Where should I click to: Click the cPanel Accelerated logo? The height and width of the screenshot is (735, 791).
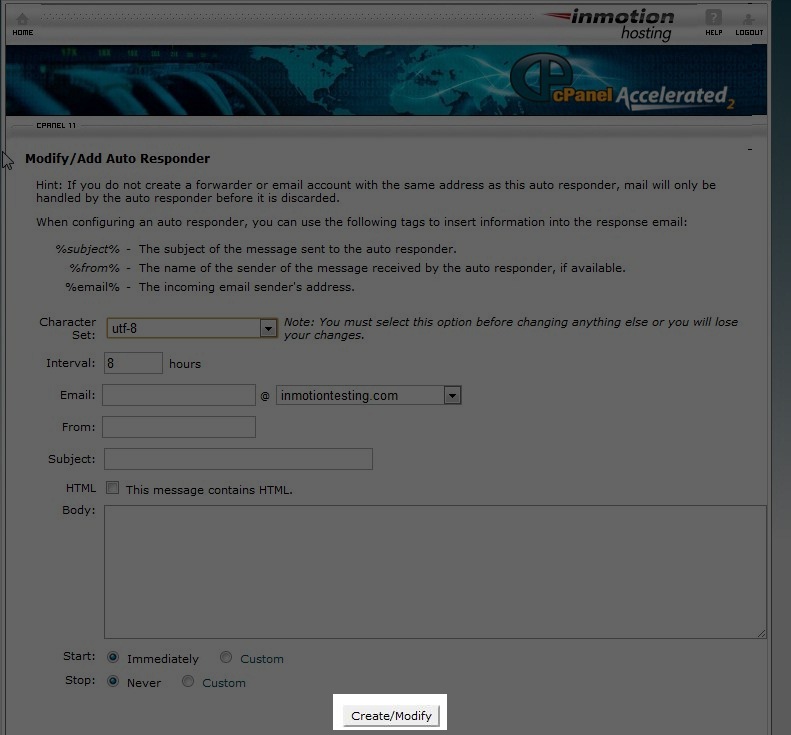tap(622, 81)
